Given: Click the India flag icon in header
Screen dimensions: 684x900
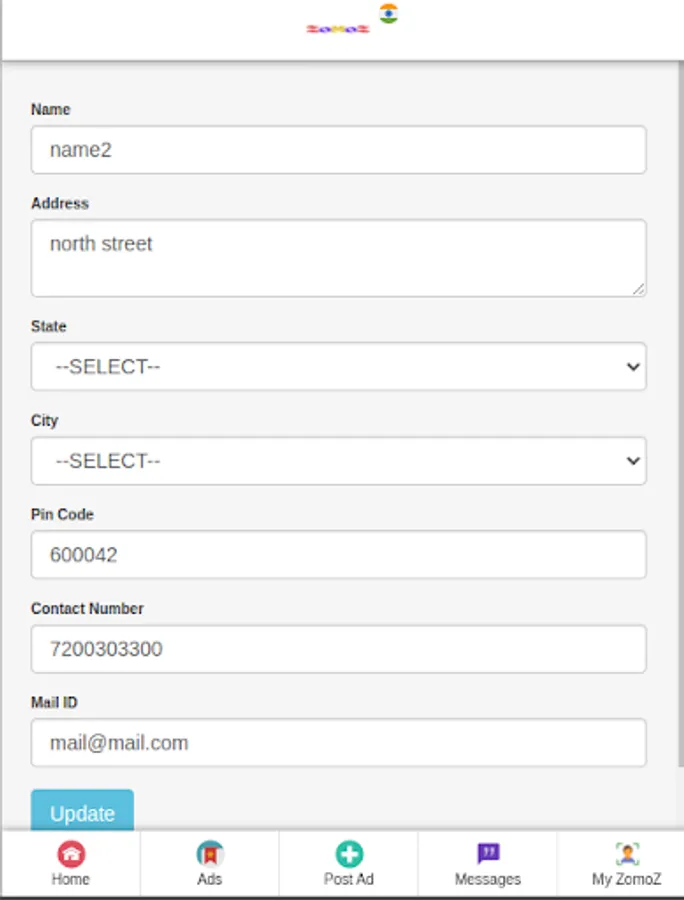Looking at the screenshot, I should point(389,13).
